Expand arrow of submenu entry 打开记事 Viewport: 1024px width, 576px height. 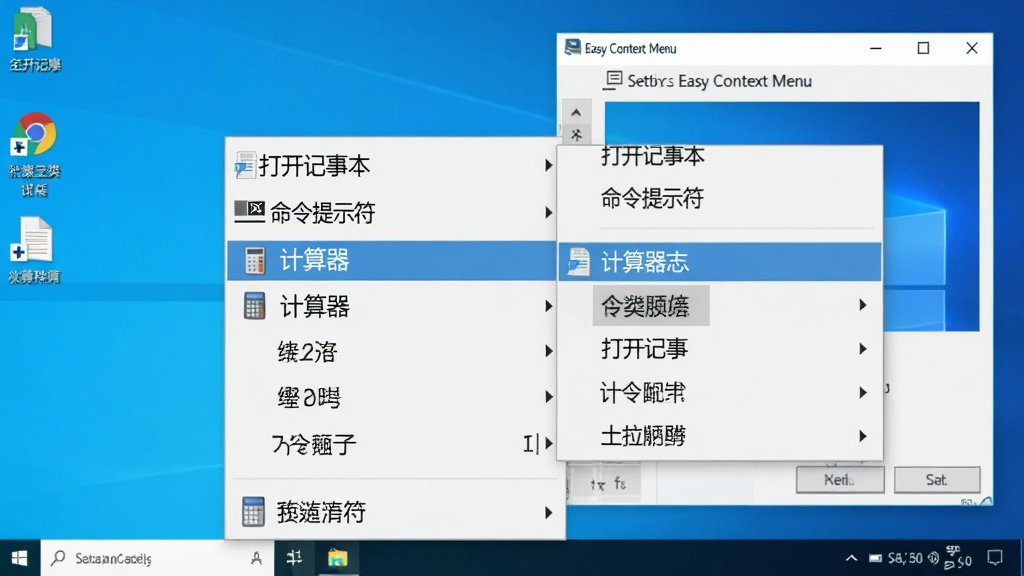click(x=863, y=349)
